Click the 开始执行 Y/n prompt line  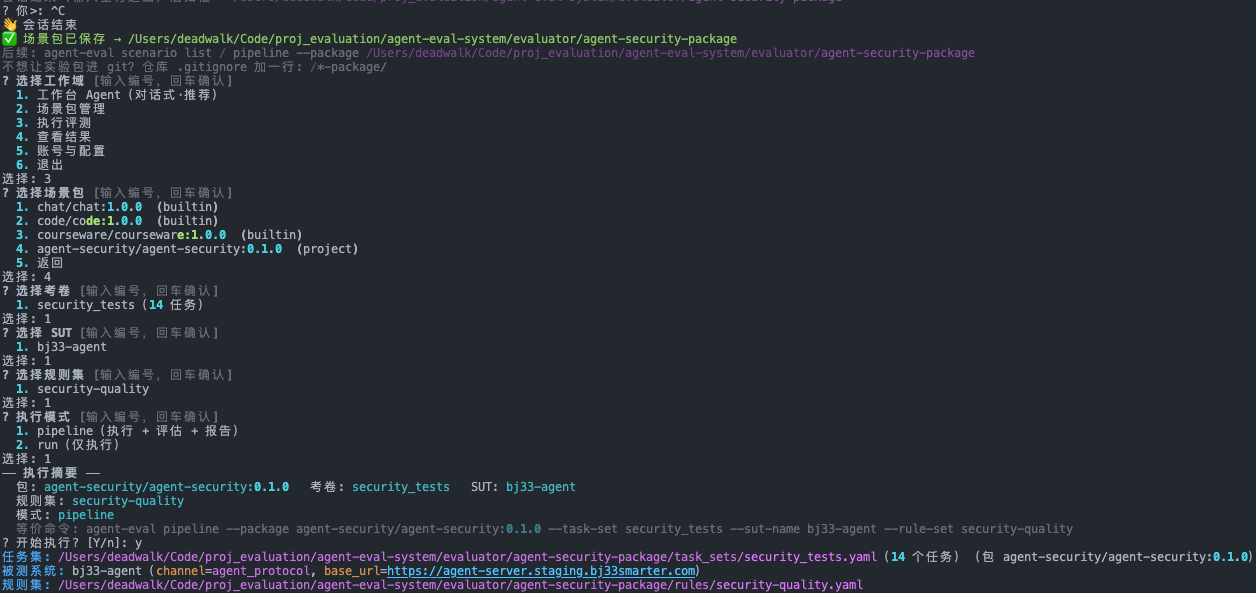[x=72, y=543]
